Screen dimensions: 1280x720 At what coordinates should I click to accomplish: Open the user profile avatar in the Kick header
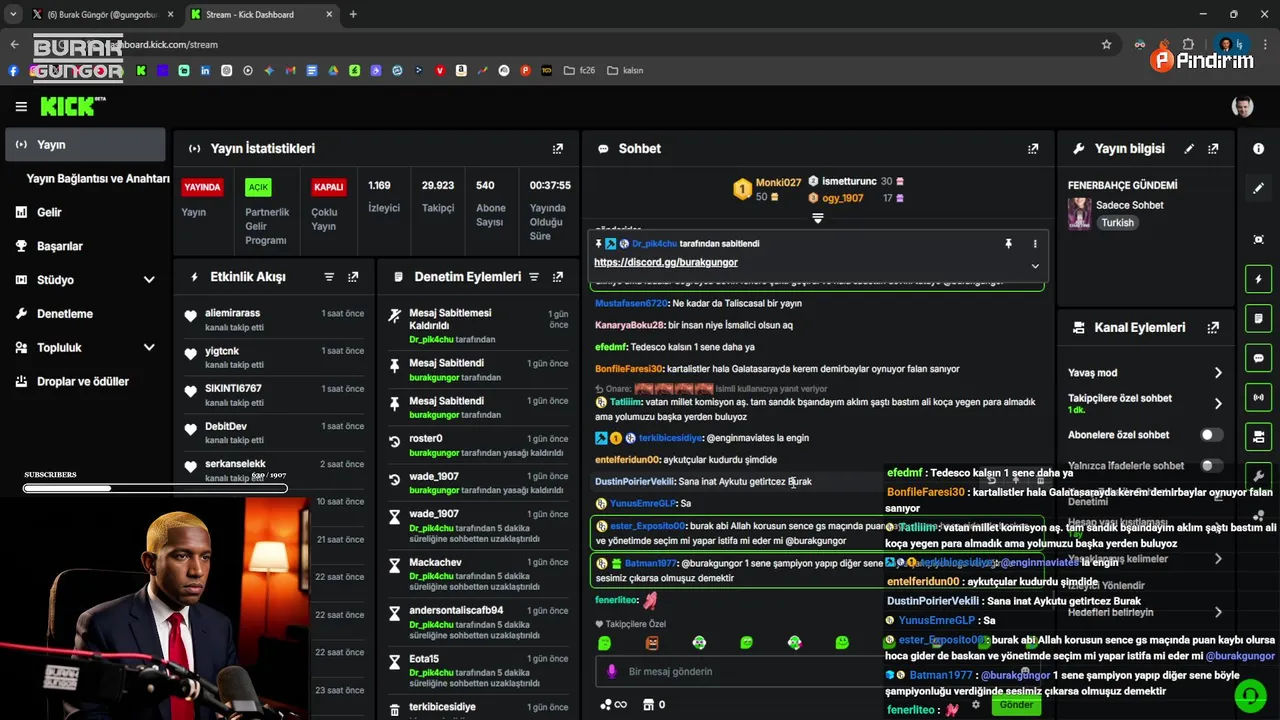pos(1242,107)
